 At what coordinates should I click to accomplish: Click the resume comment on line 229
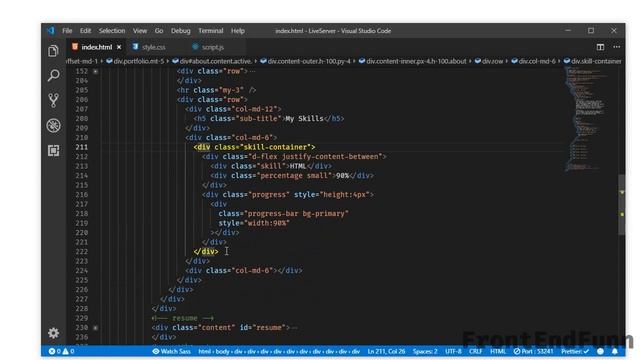[182, 318]
